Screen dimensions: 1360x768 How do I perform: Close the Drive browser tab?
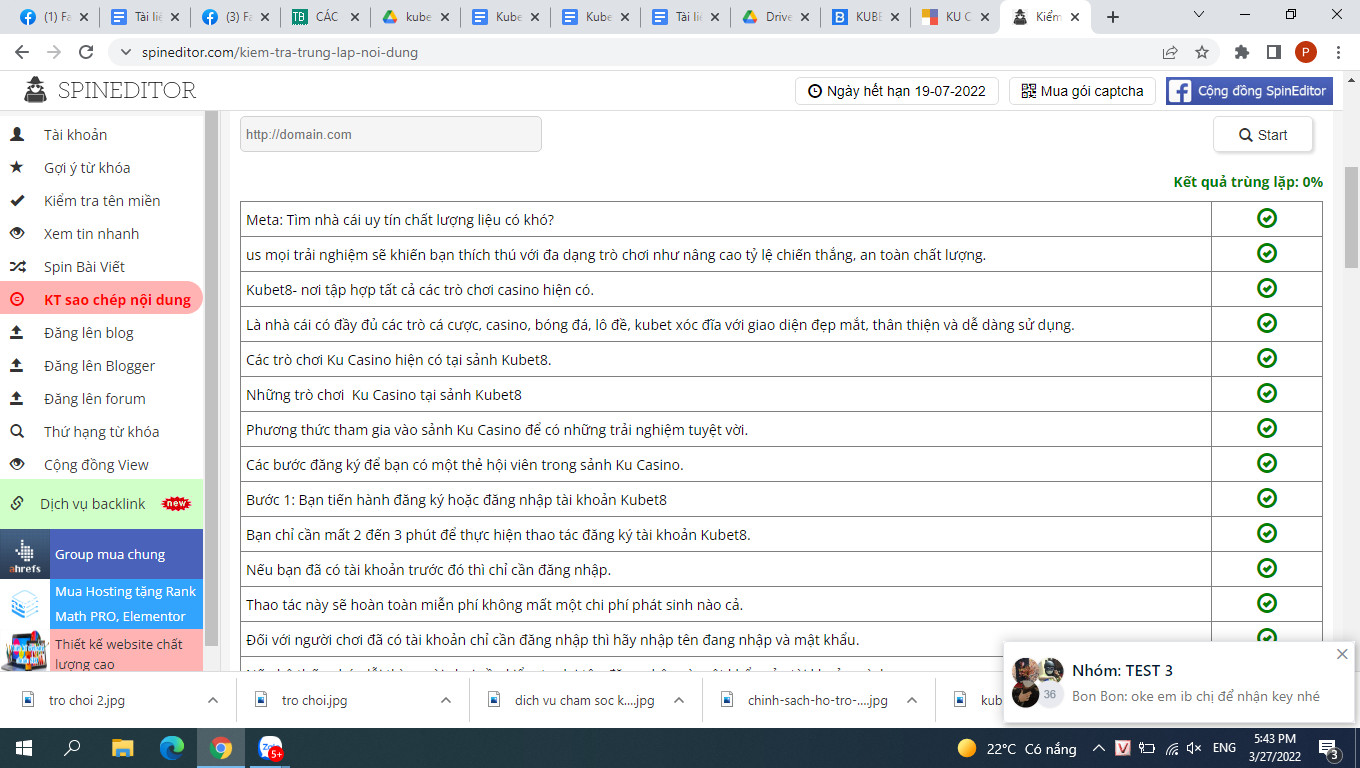807,17
